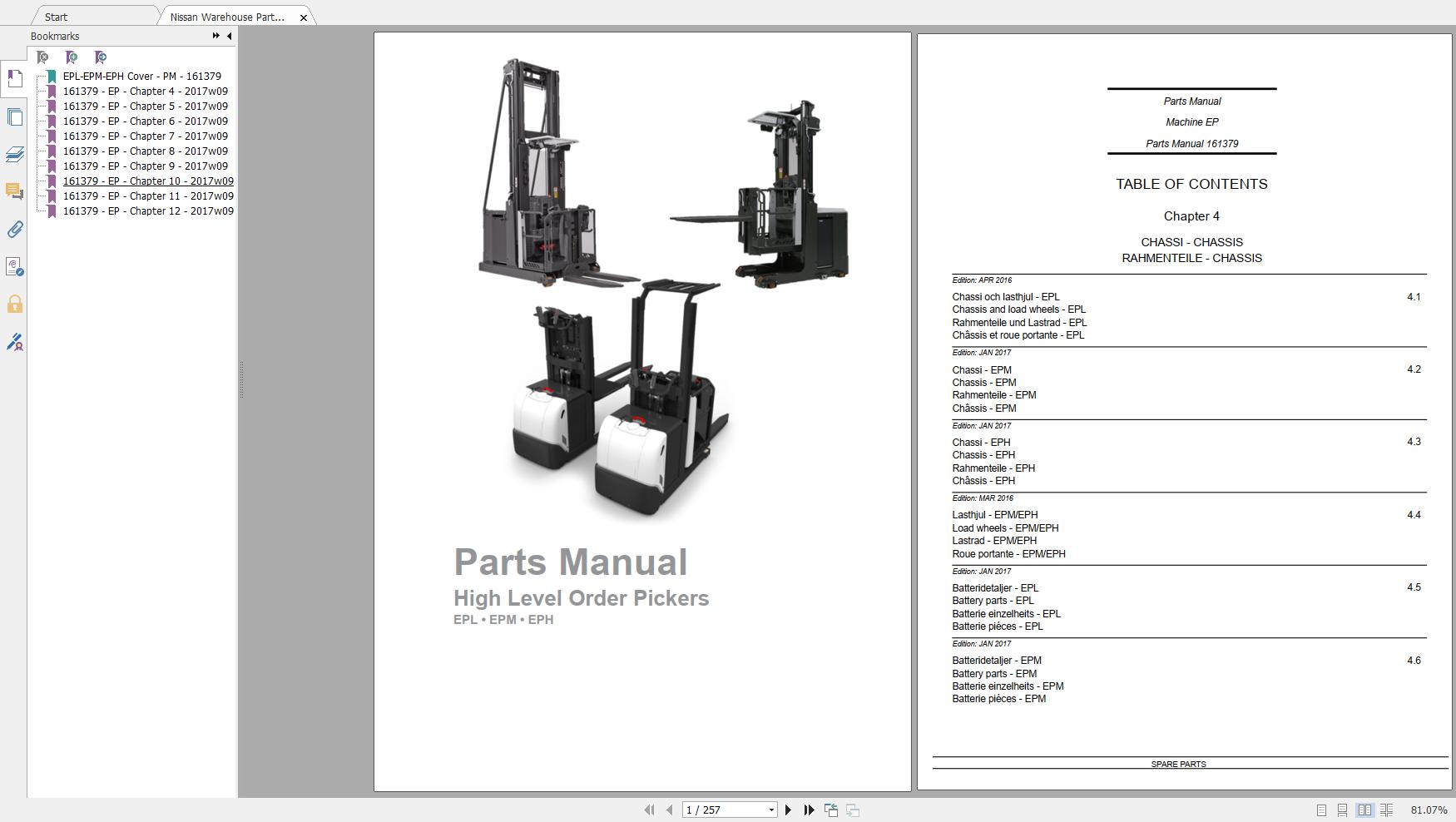Switch to single page view
1456x822 pixels.
1321,810
